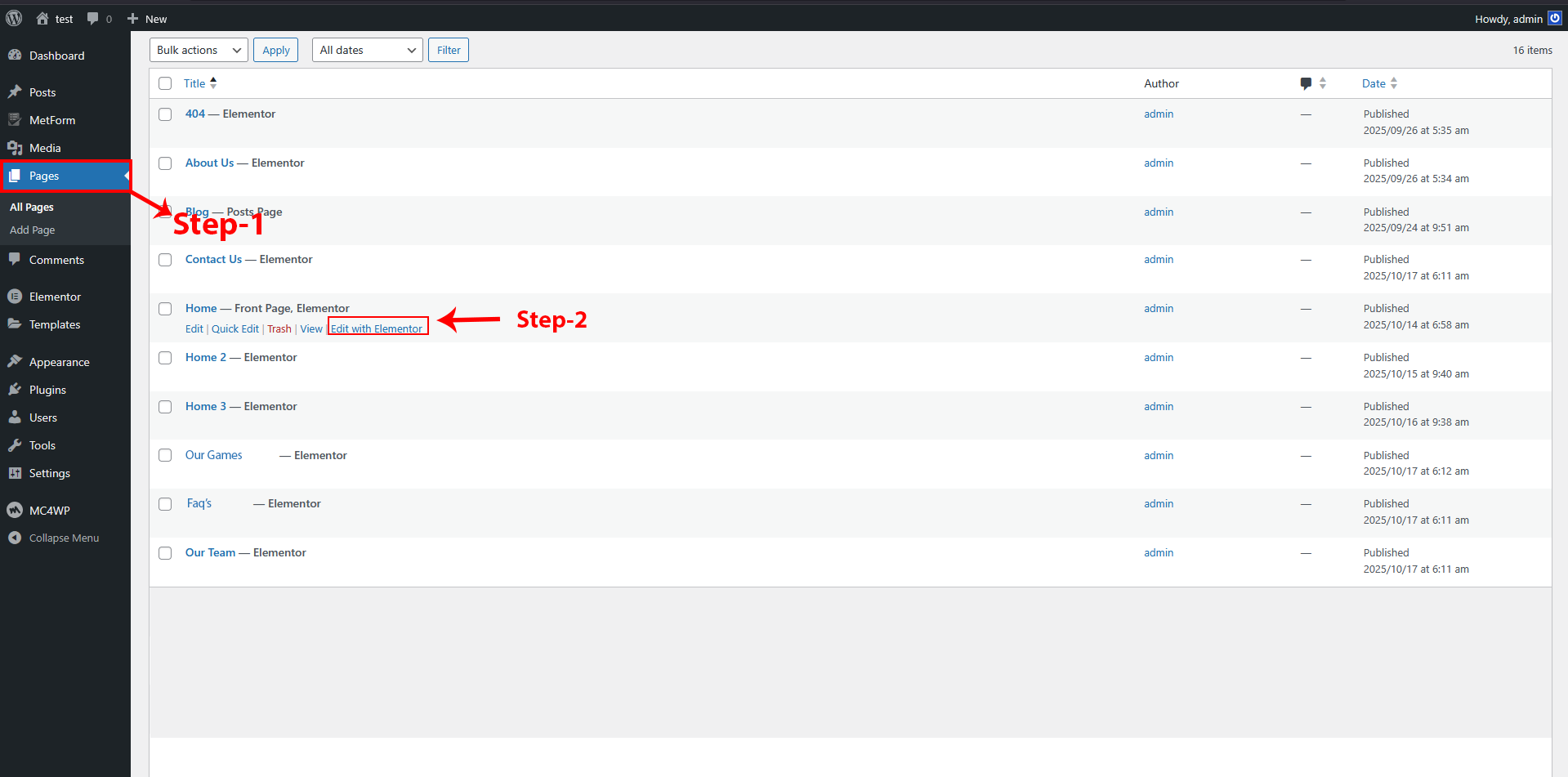Check the box for the 404 page
This screenshot has height=777, width=1568.
[165, 114]
